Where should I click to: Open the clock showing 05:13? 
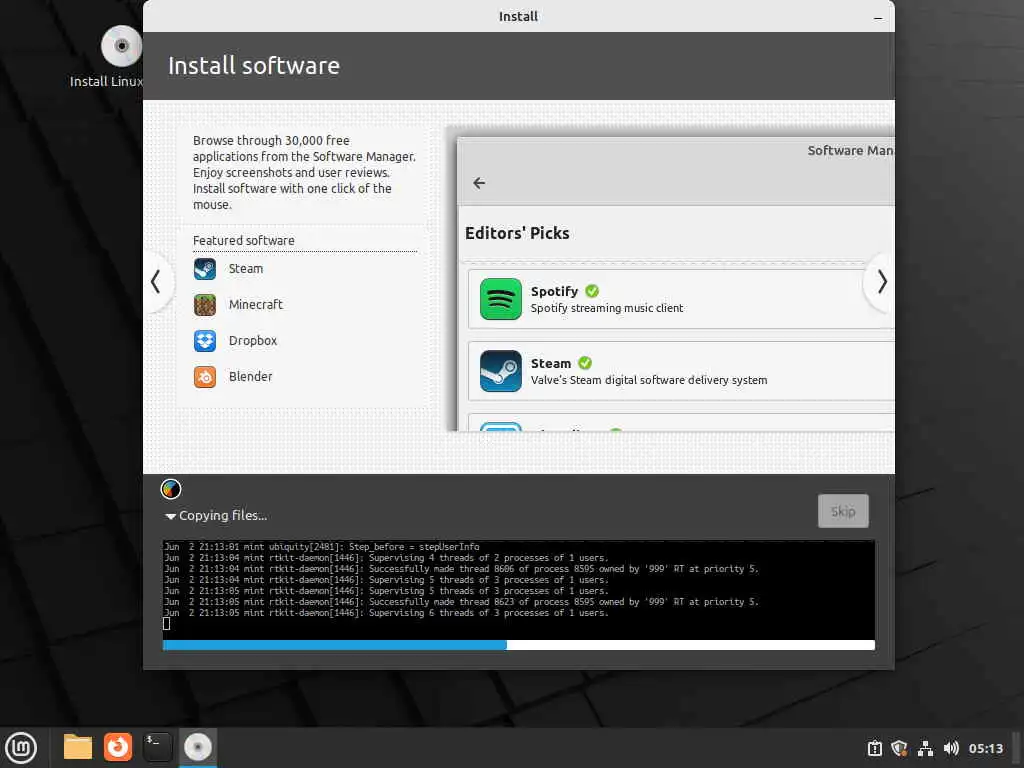[985, 748]
